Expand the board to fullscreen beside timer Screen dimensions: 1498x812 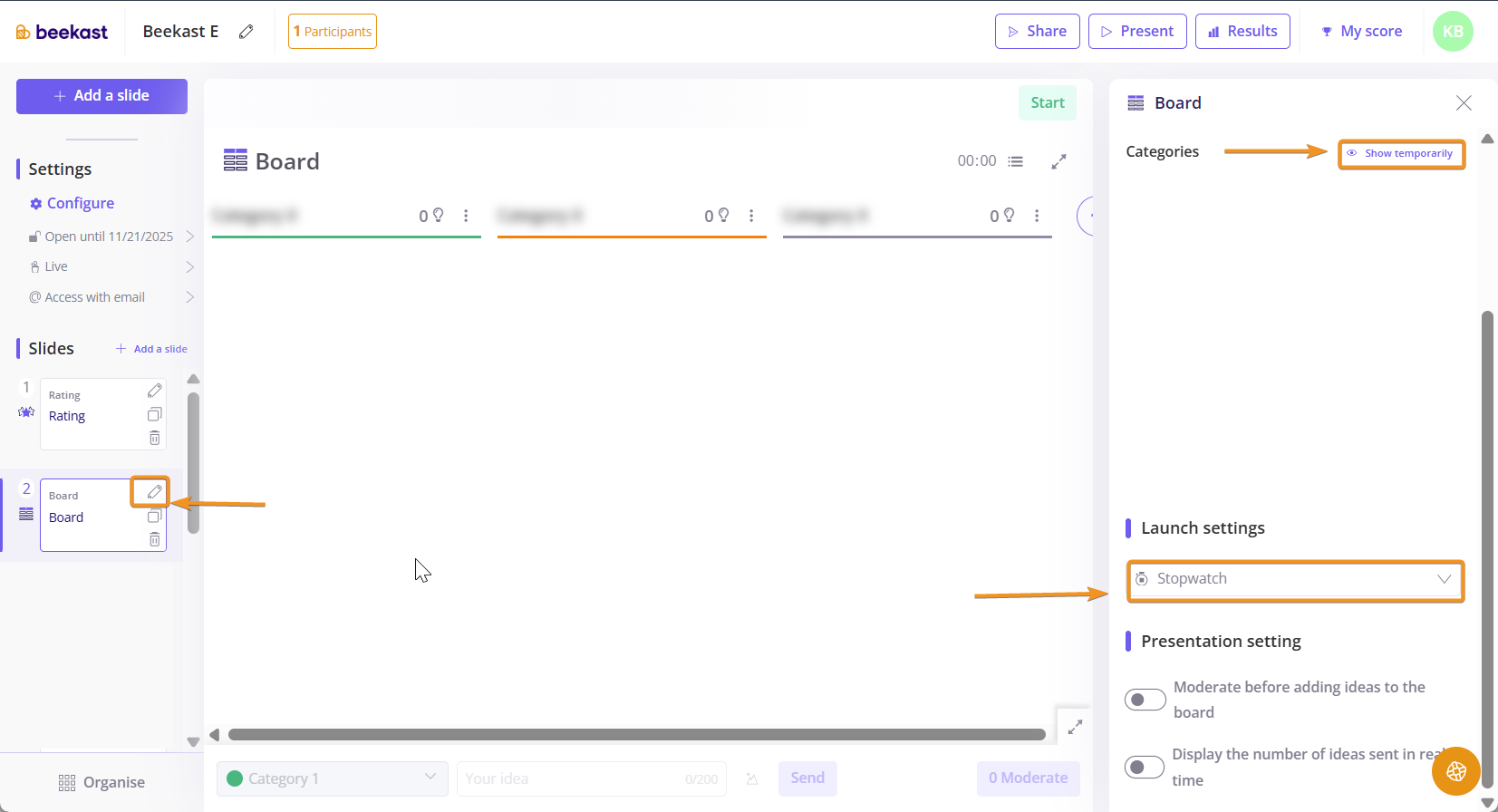(1058, 161)
